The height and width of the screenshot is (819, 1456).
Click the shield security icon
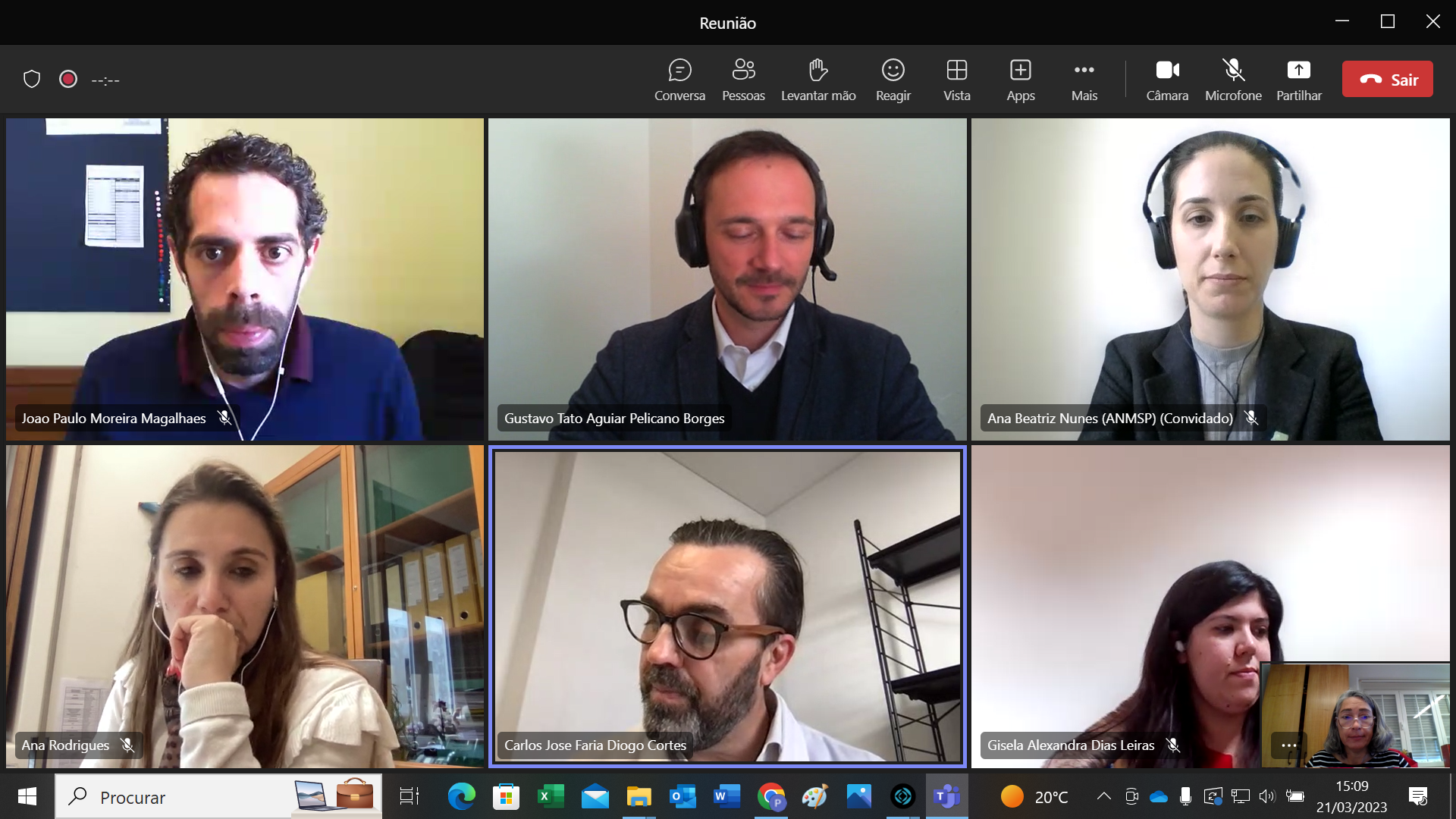point(32,79)
